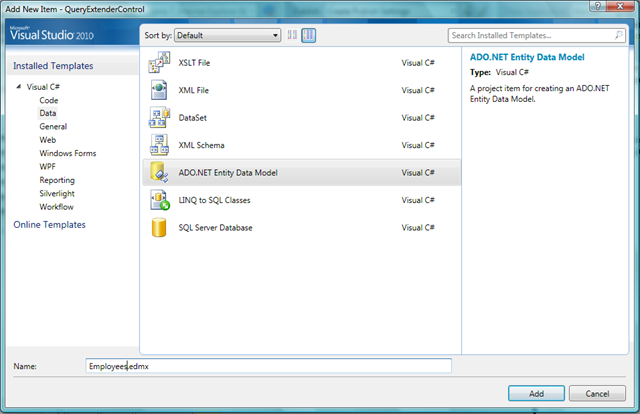Select the WPF category

tap(47, 167)
